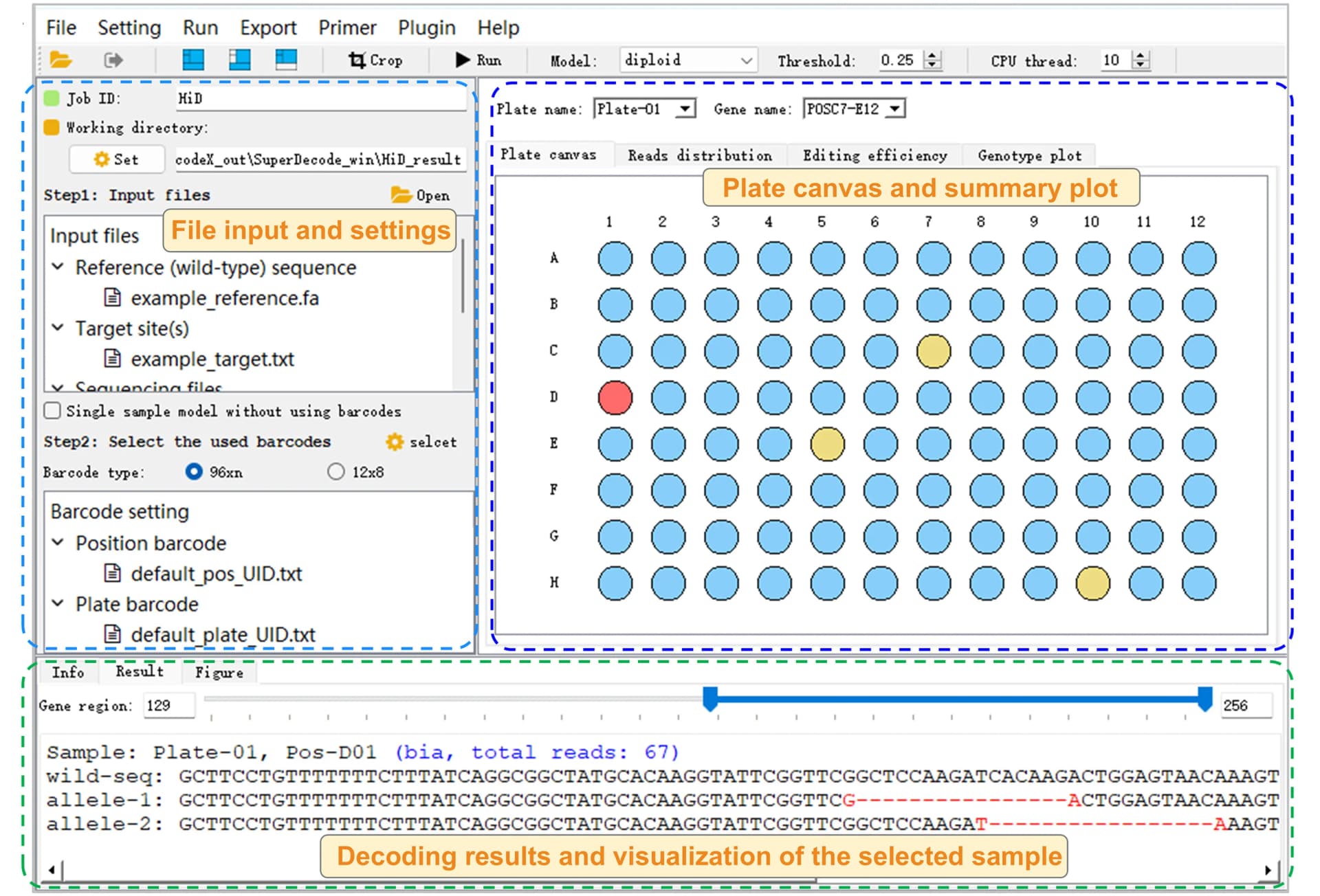Select the default_pos_UID.txt file icon
The height and width of the screenshot is (896, 1320).
[112, 573]
